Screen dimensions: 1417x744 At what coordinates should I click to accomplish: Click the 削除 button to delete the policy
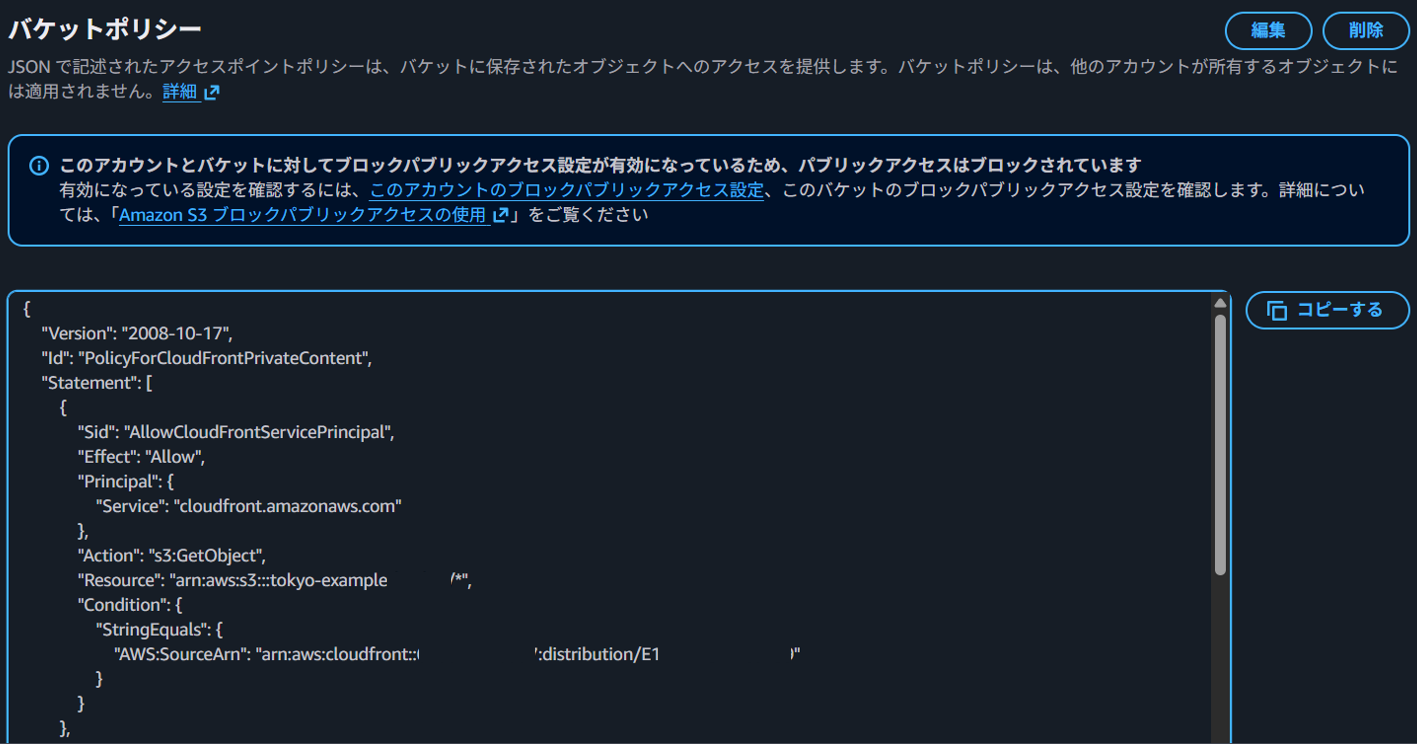click(1365, 31)
